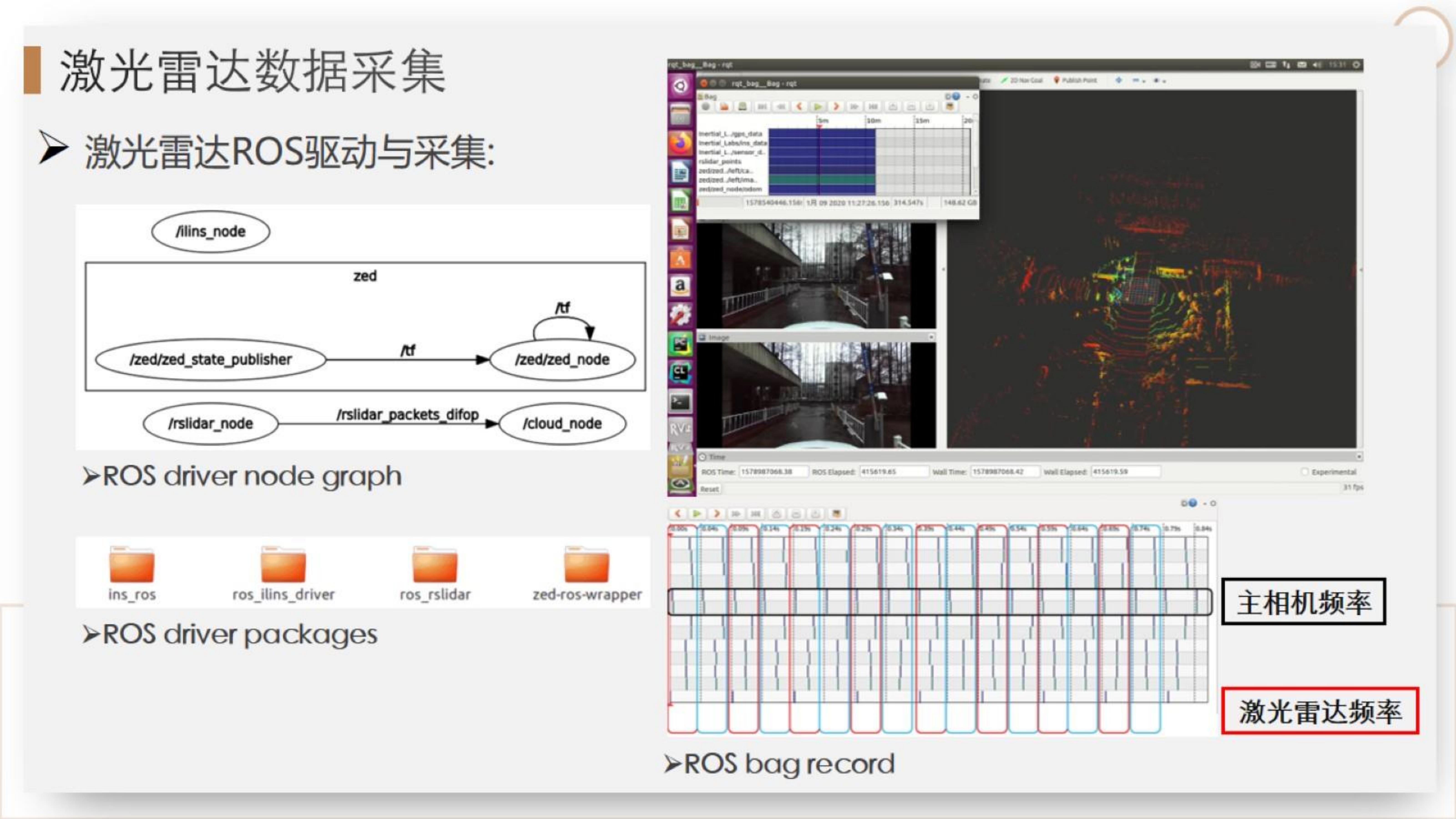The width and height of the screenshot is (1456, 819).
Task: Close the Image panel in RViz
Action: point(931,337)
